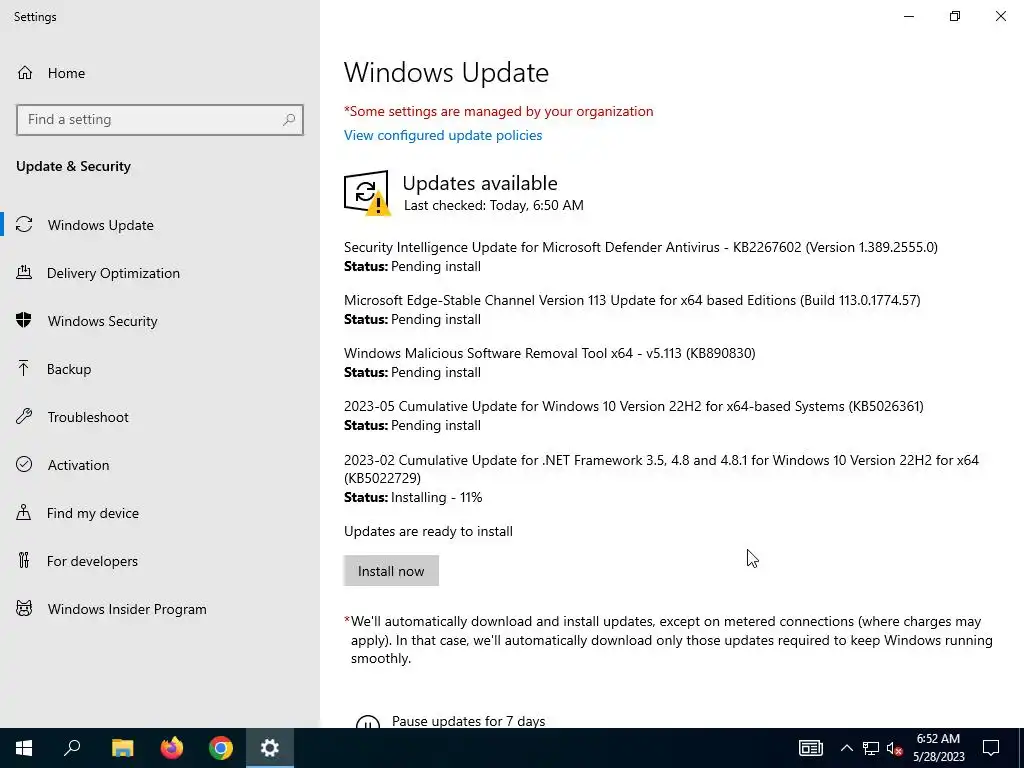Open the Delivery Optimization section
The width and height of the screenshot is (1024, 768).
(x=160, y=273)
